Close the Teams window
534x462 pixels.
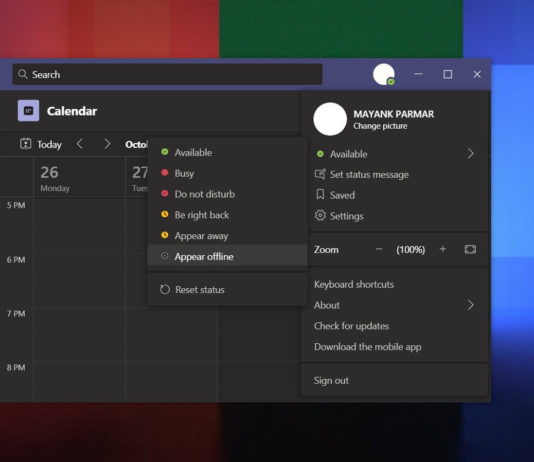(477, 74)
